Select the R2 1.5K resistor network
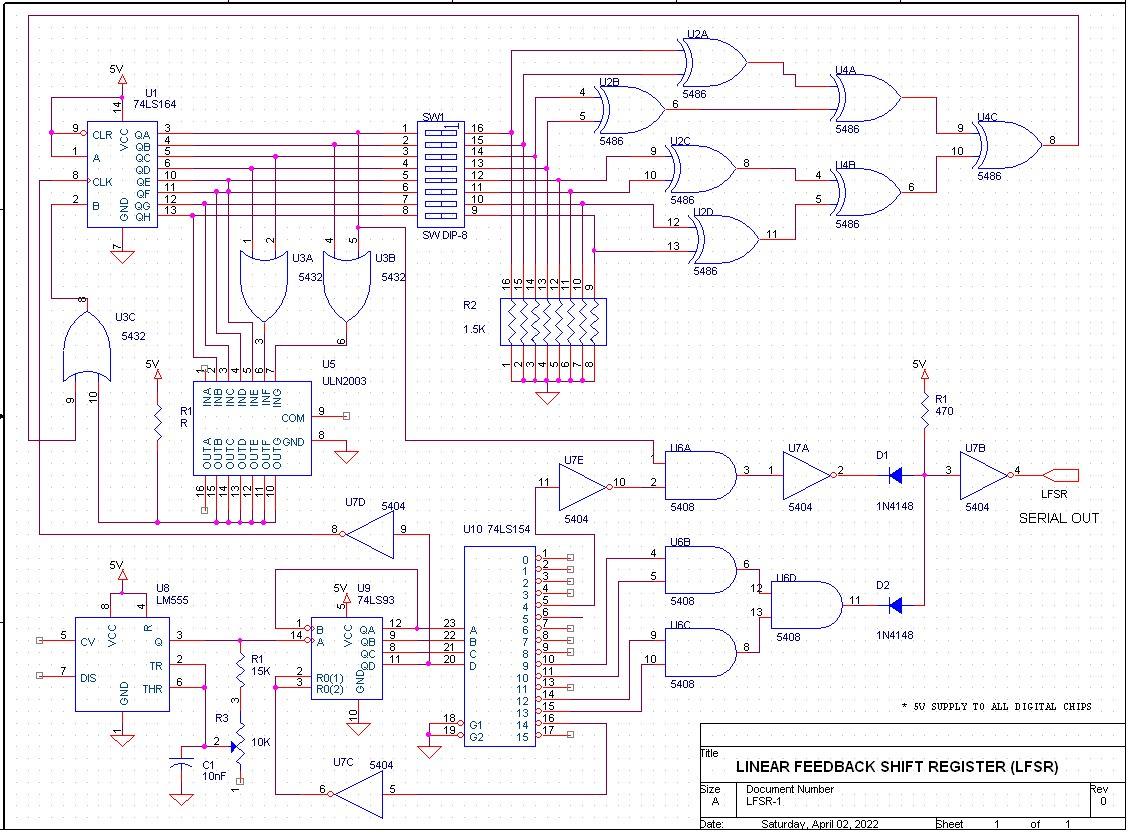 tap(553, 322)
